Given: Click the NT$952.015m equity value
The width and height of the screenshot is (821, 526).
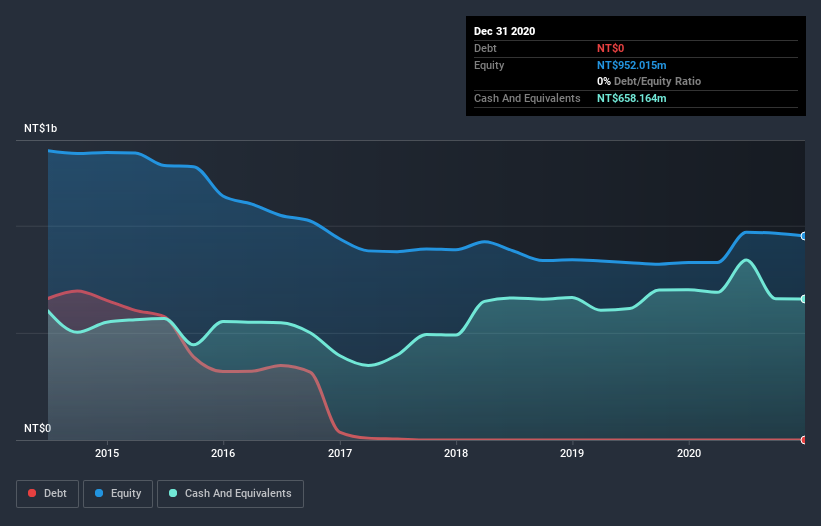Looking at the screenshot, I should click(631, 65).
